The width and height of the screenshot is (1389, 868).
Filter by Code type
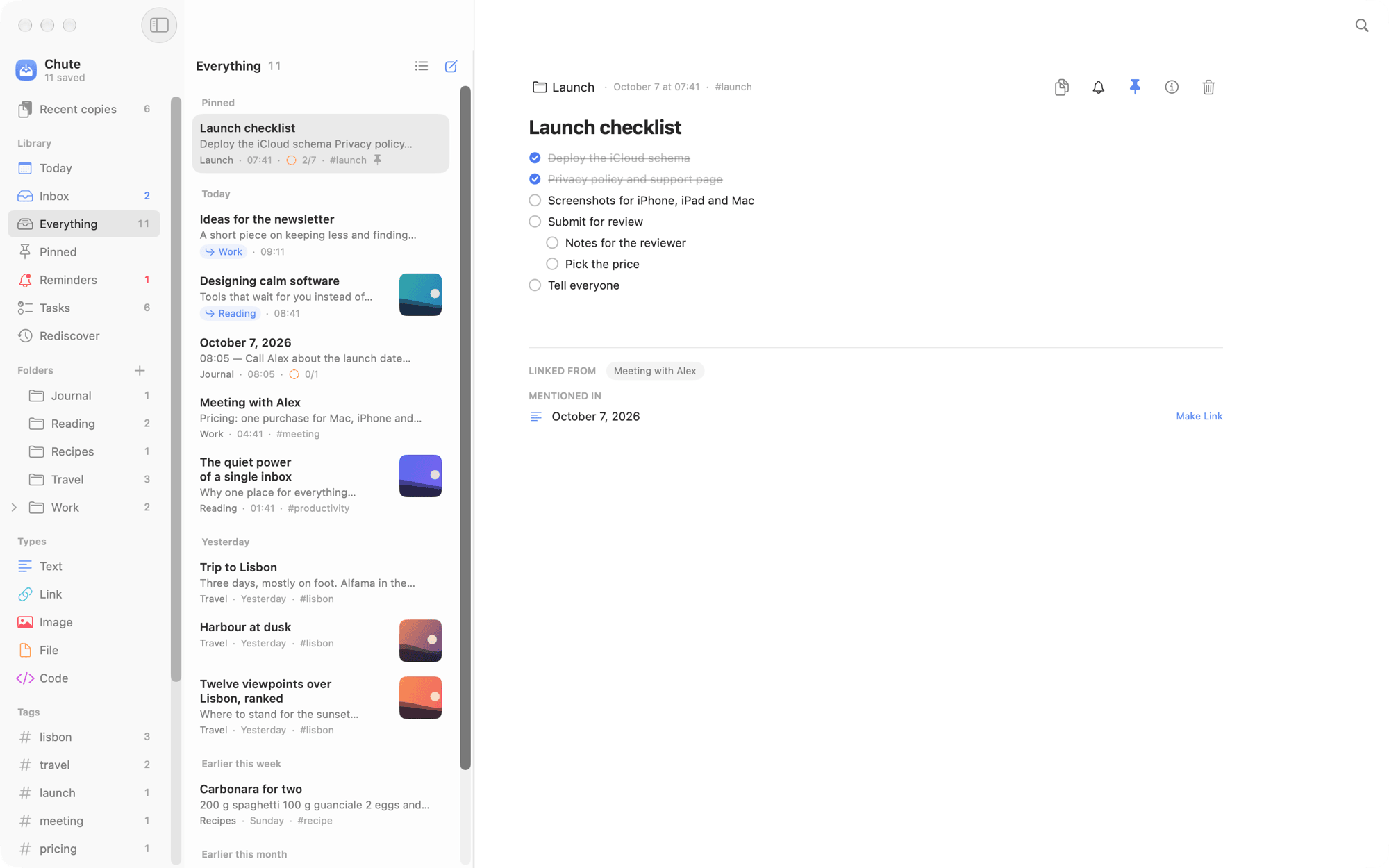pyautogui.click(x=83, y=678)
